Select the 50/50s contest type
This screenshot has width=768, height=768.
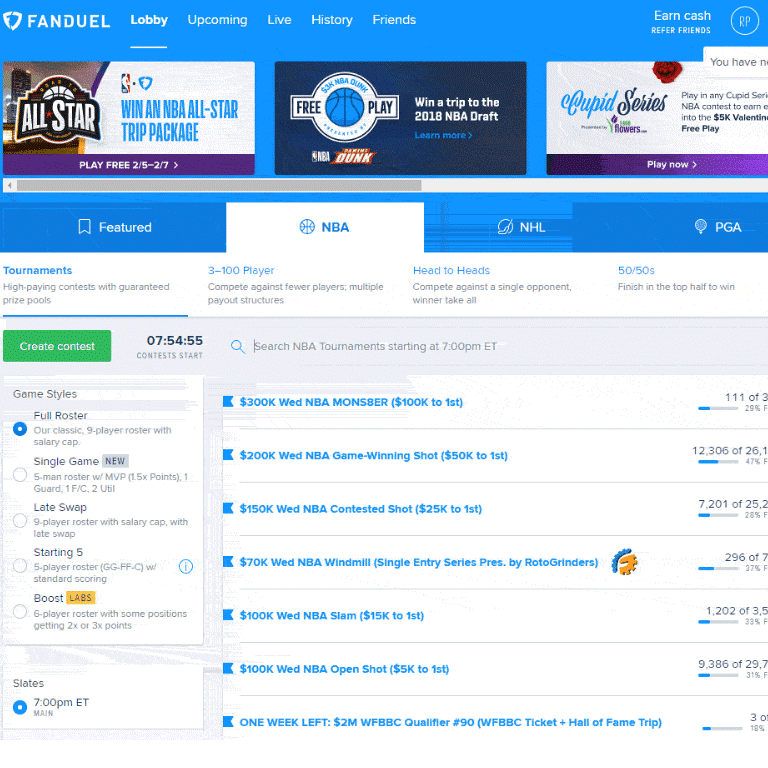click(676, 278)
